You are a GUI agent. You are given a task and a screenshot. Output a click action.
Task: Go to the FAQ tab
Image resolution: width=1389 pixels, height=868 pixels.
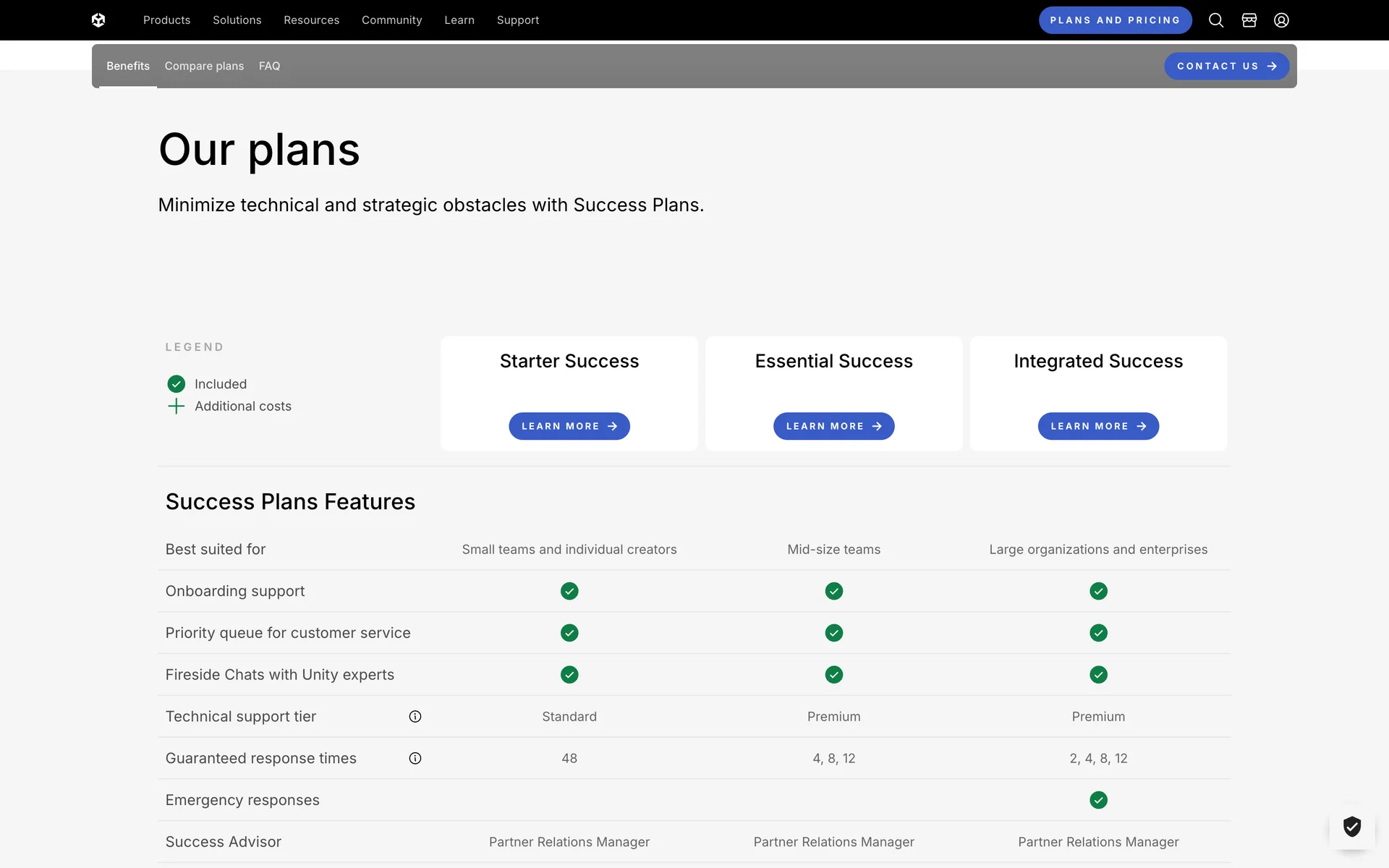click(269, 66)
